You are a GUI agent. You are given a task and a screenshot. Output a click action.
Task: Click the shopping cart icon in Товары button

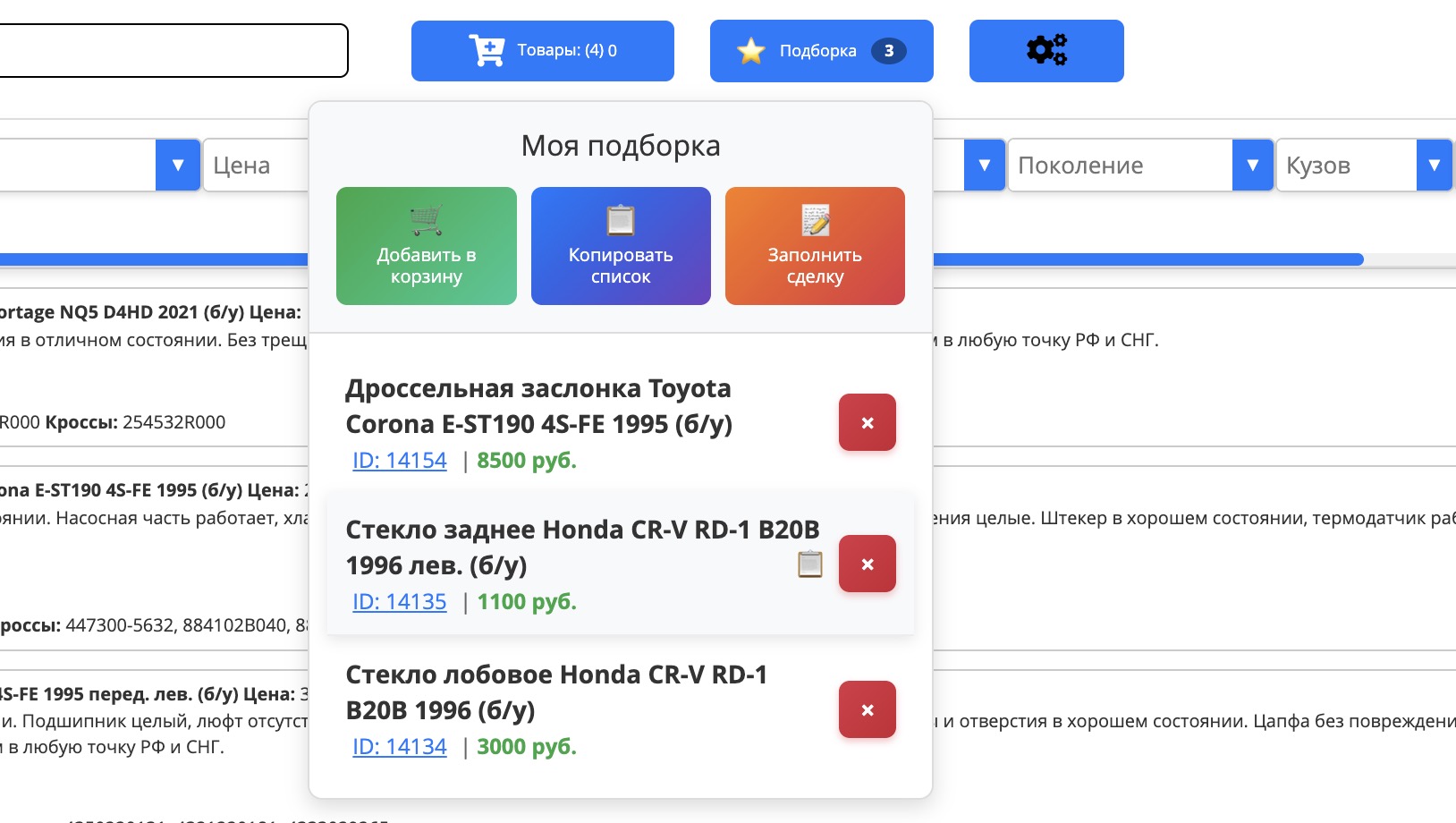(487, 50)
